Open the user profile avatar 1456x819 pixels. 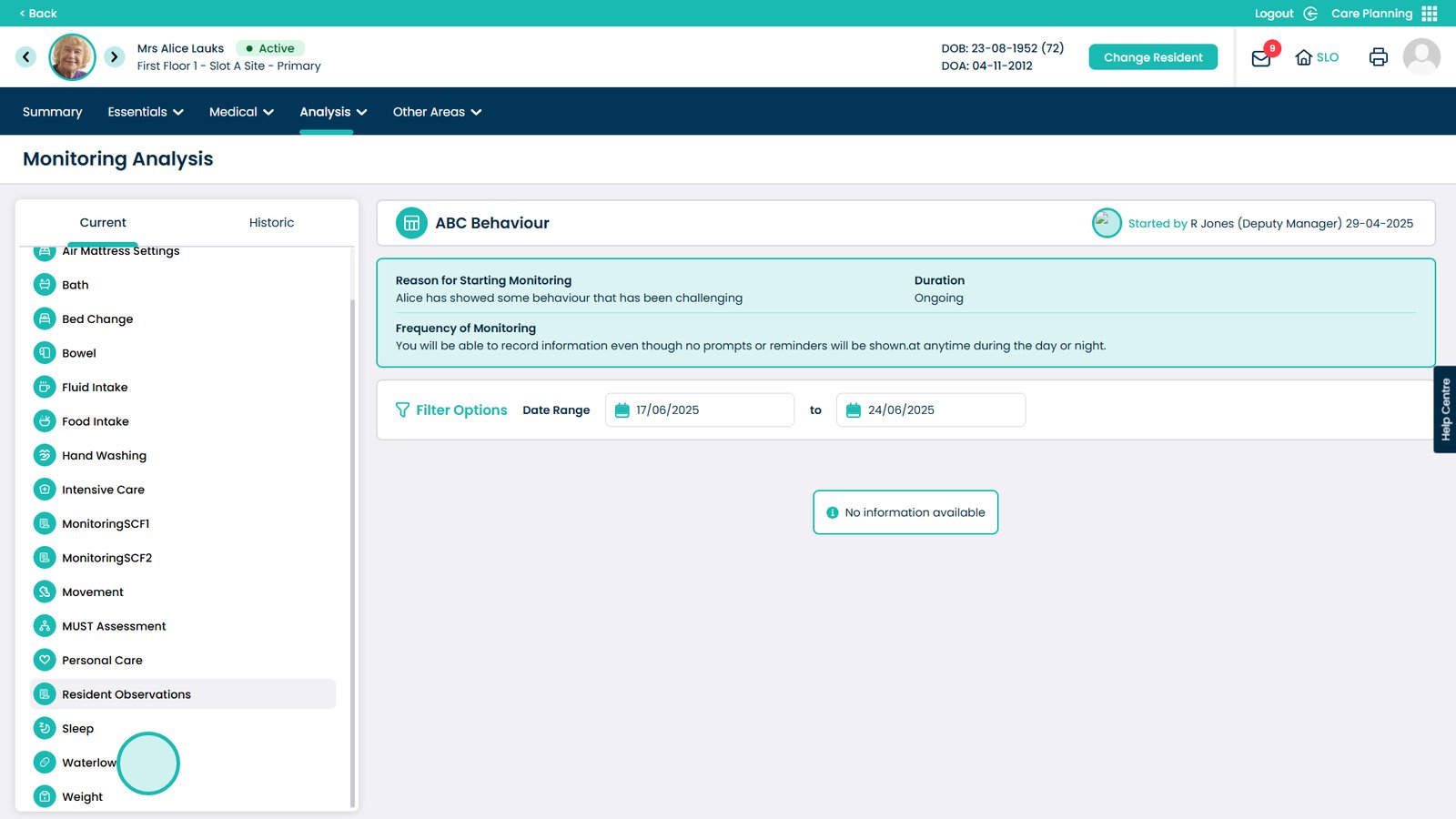(1421, 57)
